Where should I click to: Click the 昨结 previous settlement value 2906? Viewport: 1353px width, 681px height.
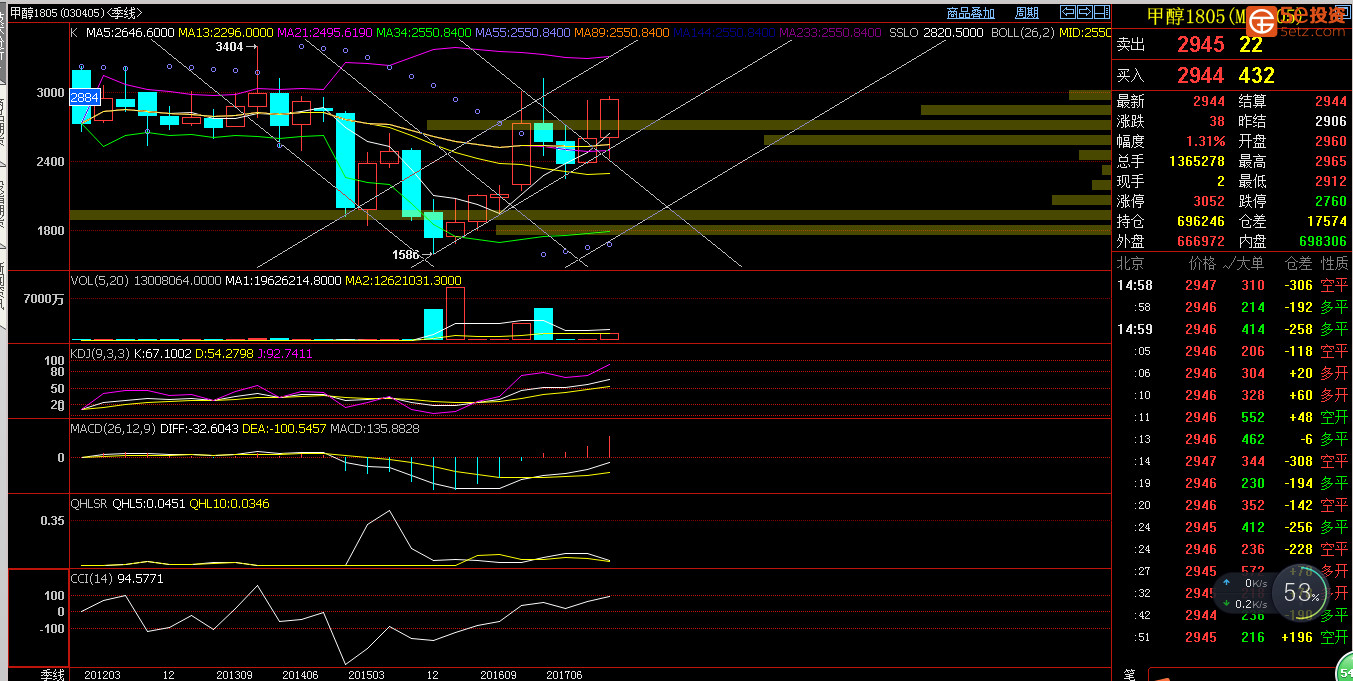[1330, 121]
